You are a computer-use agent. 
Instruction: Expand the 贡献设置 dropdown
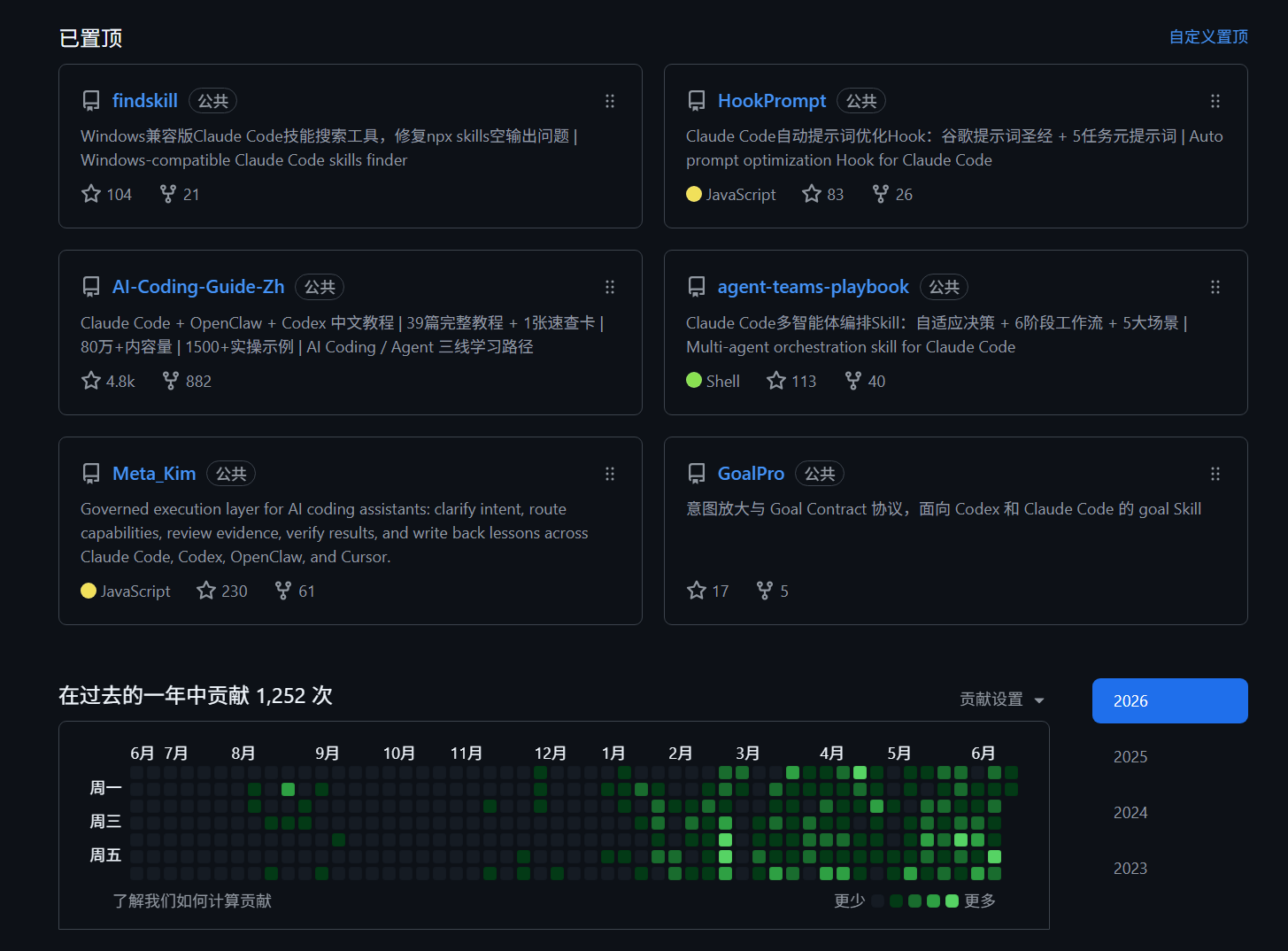1002,700
